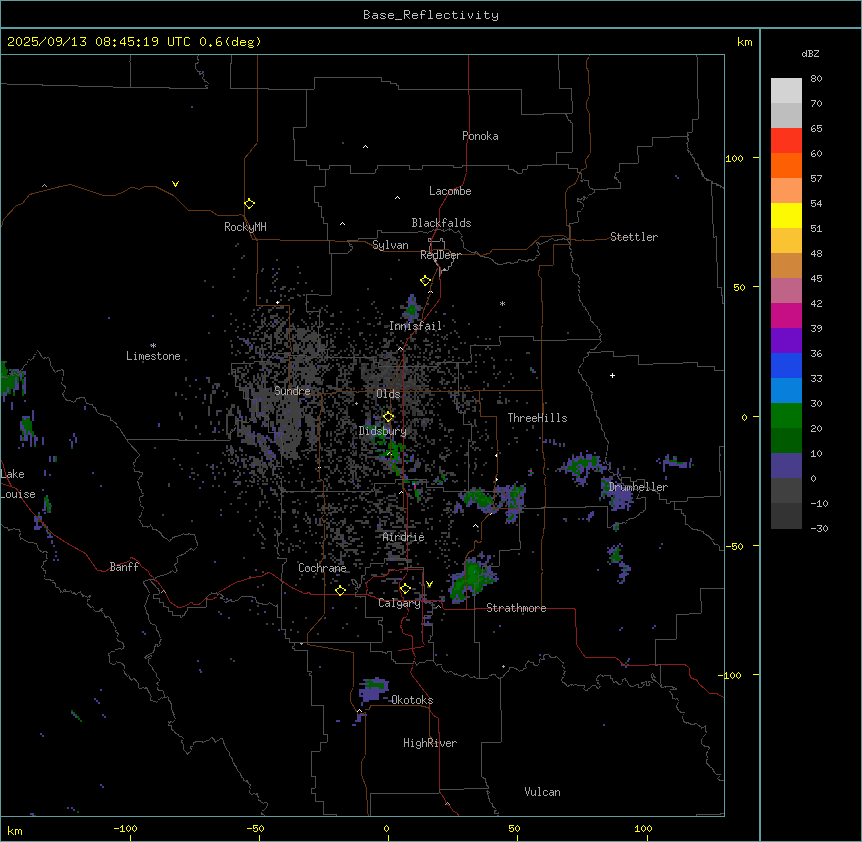Click the purple radar echo beside Okotoks

pos(373,689)
